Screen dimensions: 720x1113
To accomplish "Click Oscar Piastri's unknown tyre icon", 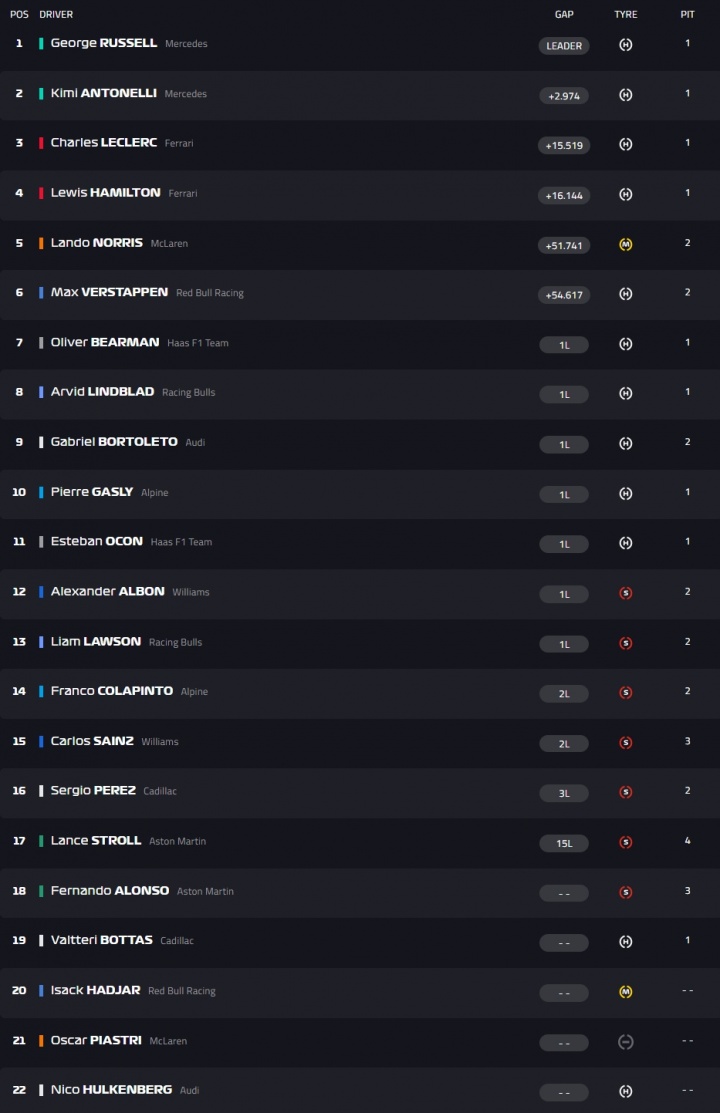I will pos(626,1042).
